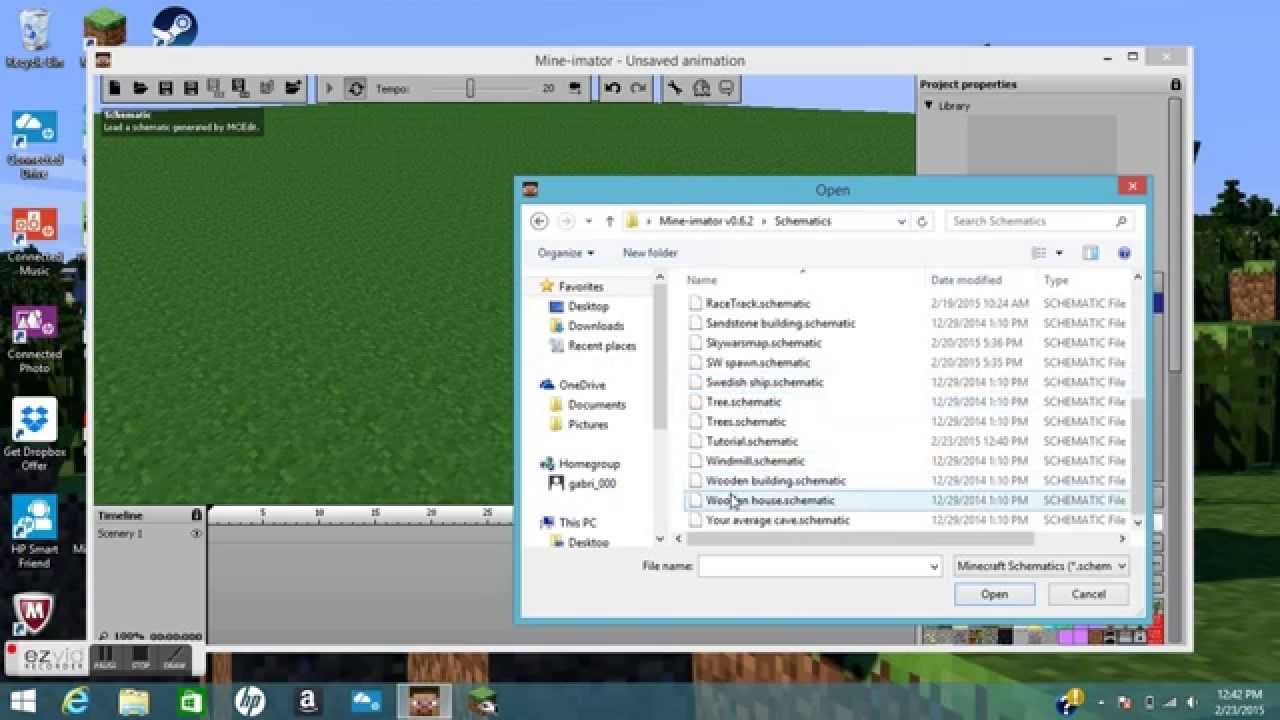
Task: Sort files by Name column header
Action: 702,280
